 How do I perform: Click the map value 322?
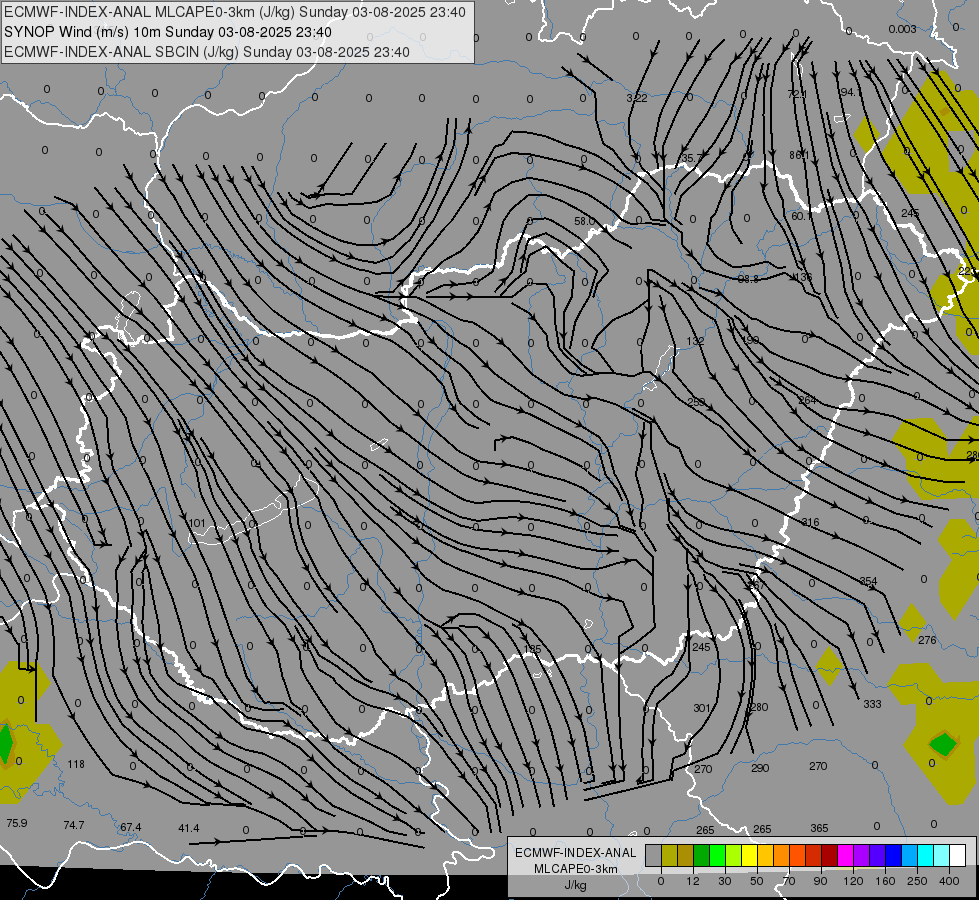[x=637, y=98]
